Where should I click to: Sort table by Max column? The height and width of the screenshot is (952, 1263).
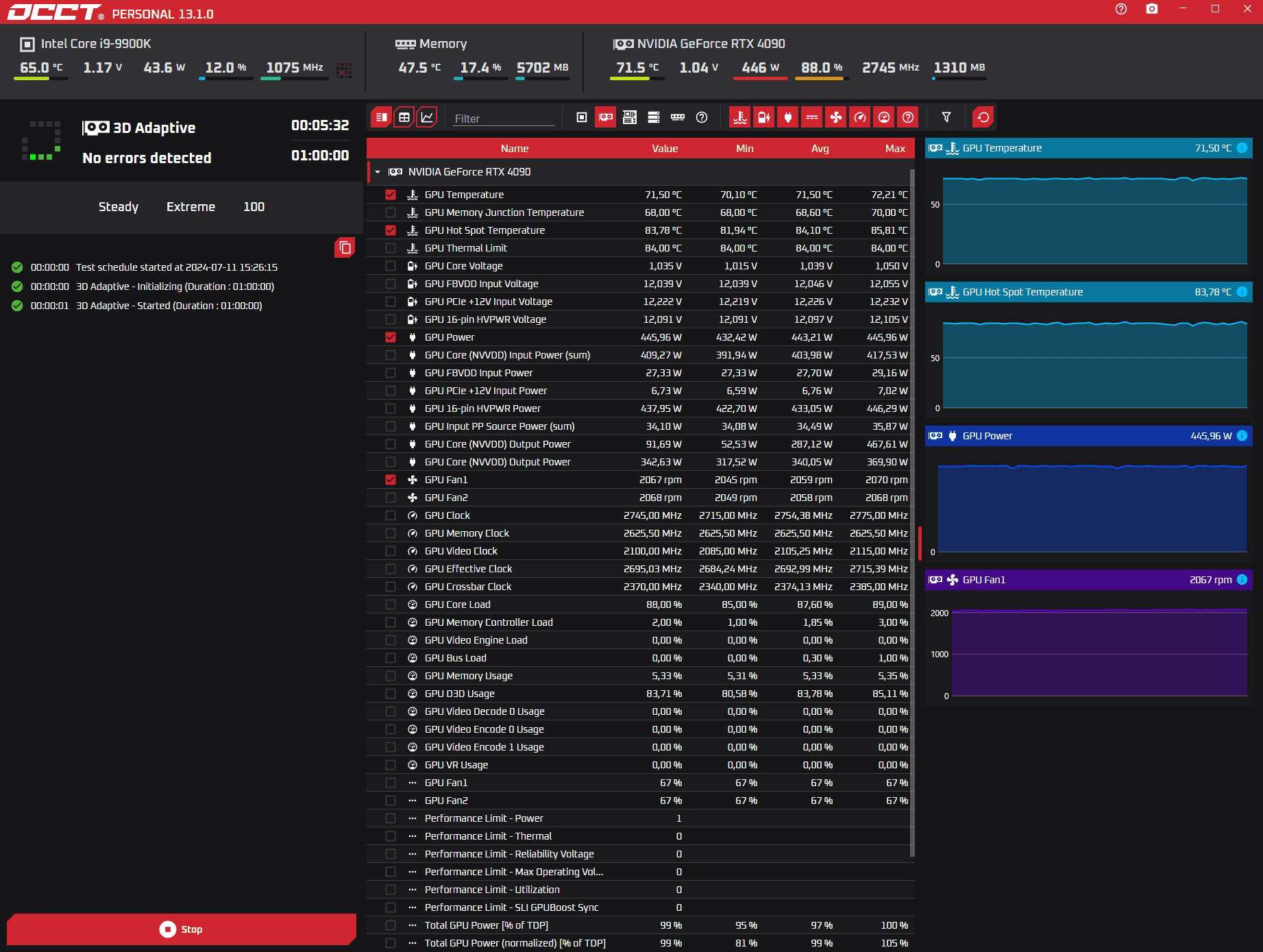click(x=895, y=149)
